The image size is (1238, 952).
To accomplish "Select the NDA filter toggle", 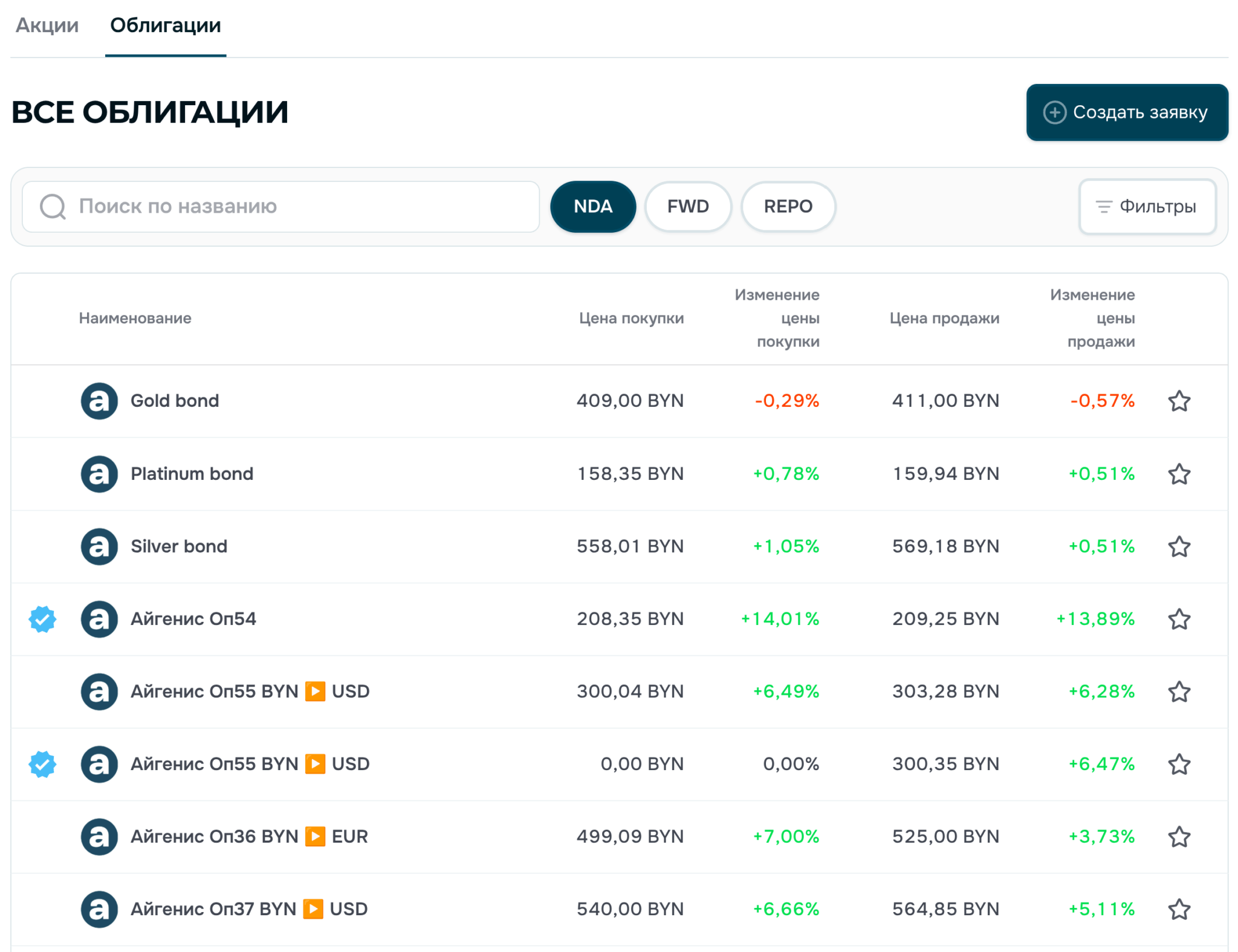I will [x=593, y=207].
